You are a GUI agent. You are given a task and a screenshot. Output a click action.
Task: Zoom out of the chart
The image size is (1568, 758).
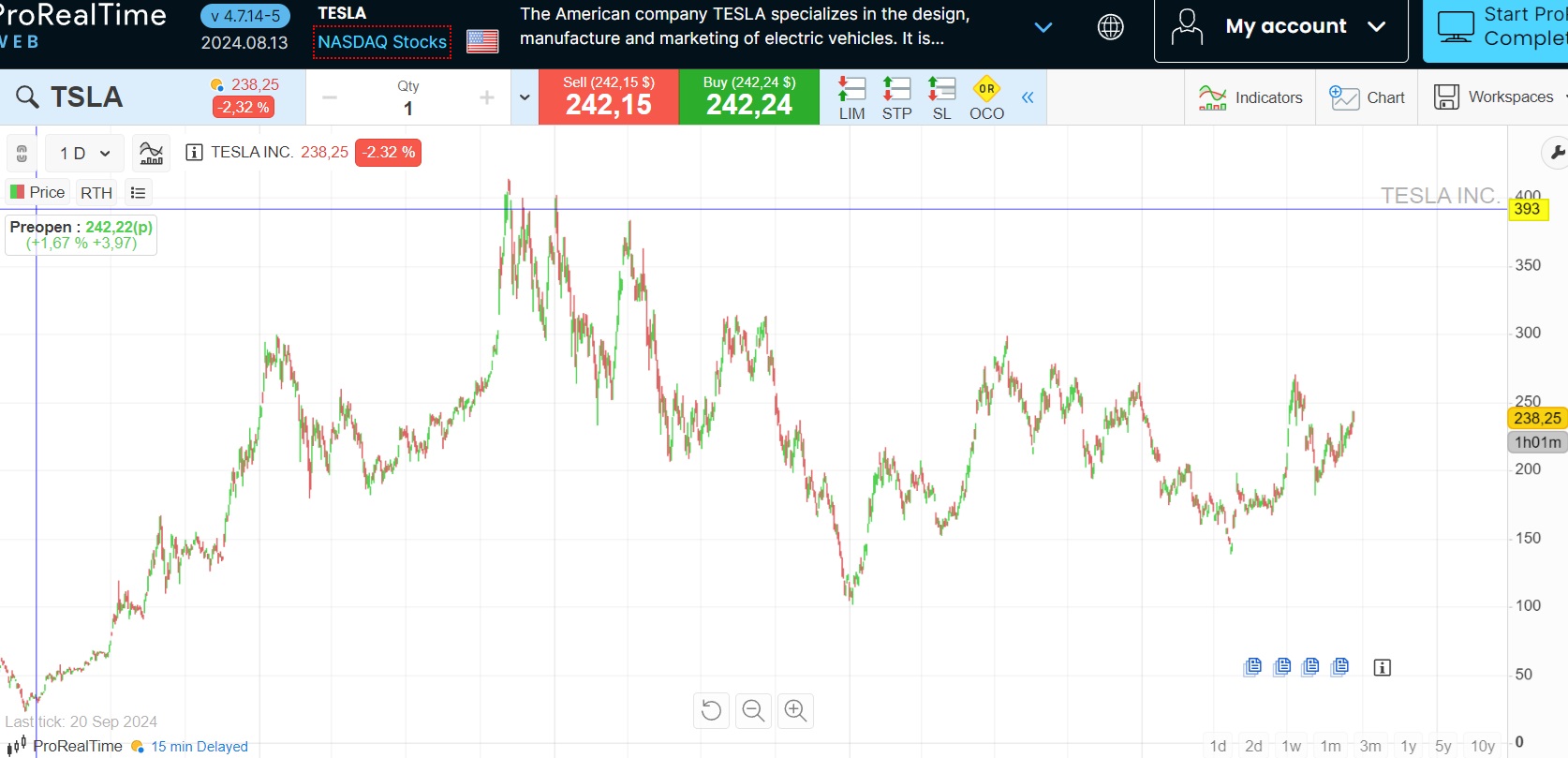[x=753, y=710]
